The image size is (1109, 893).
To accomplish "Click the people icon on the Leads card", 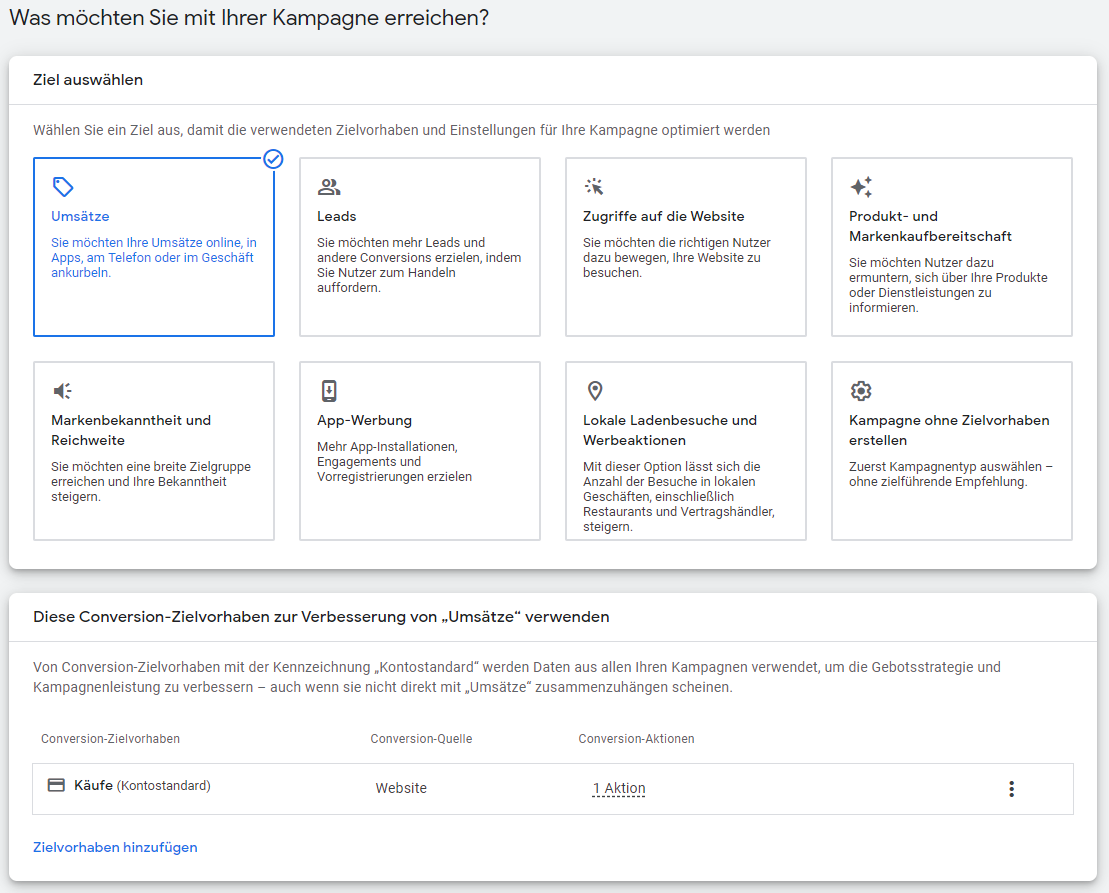I will click(330, 186).
